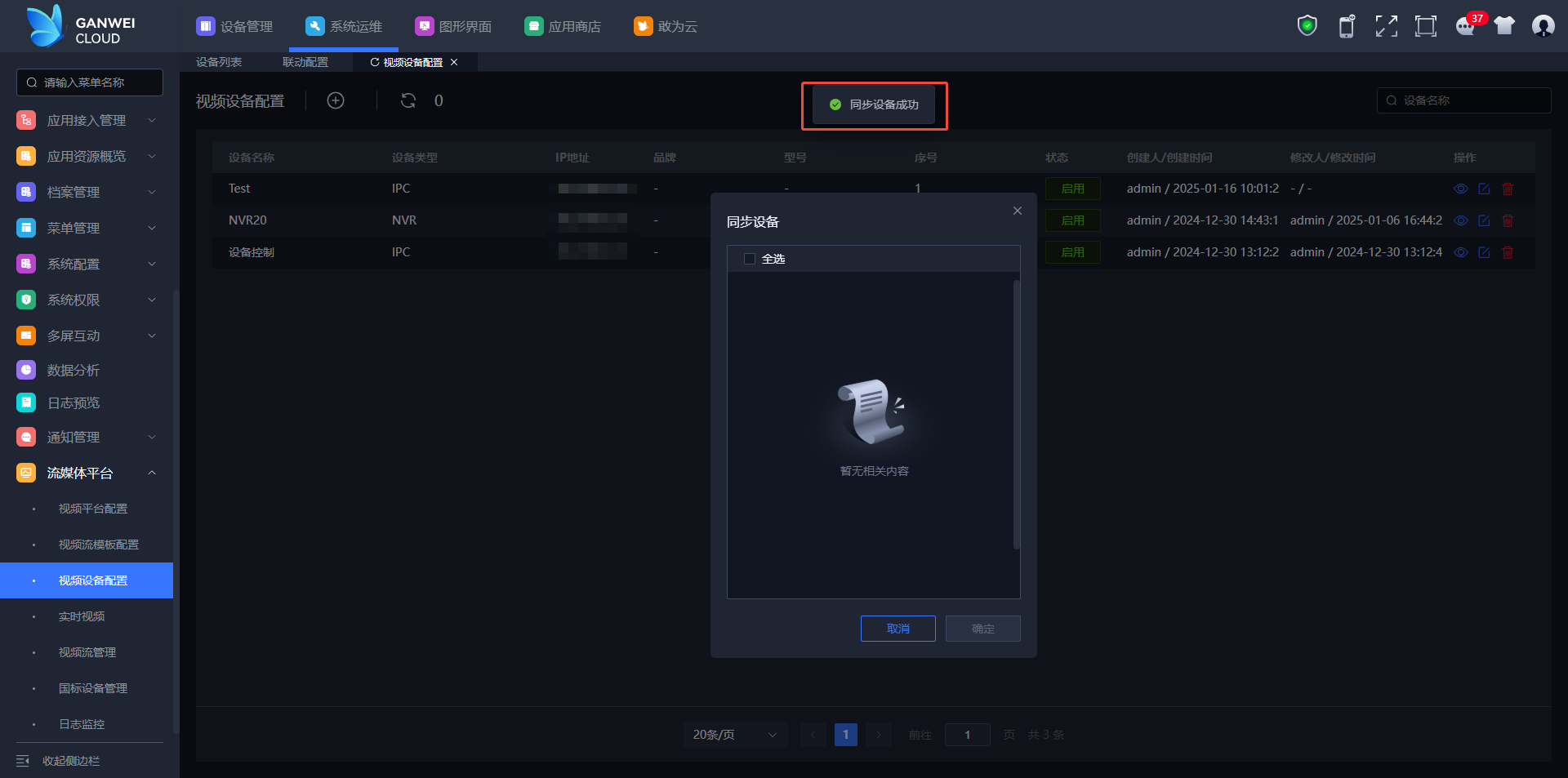View the NVR20 device via eye icon
Viewport: 1568px width, 778px height.
tap(1461, 220)
